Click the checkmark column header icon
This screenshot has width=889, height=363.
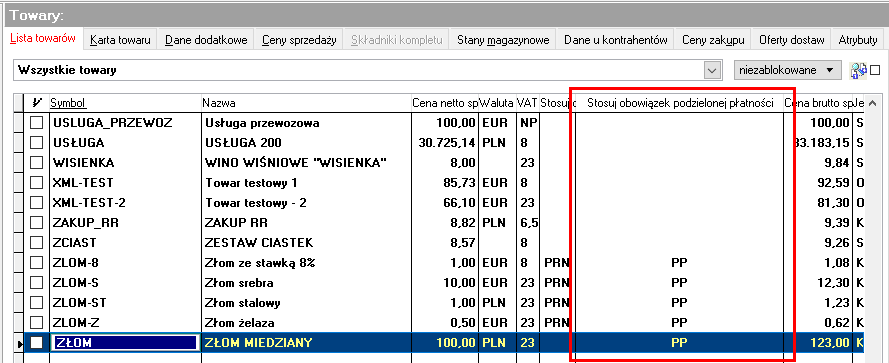coord(37,103)
